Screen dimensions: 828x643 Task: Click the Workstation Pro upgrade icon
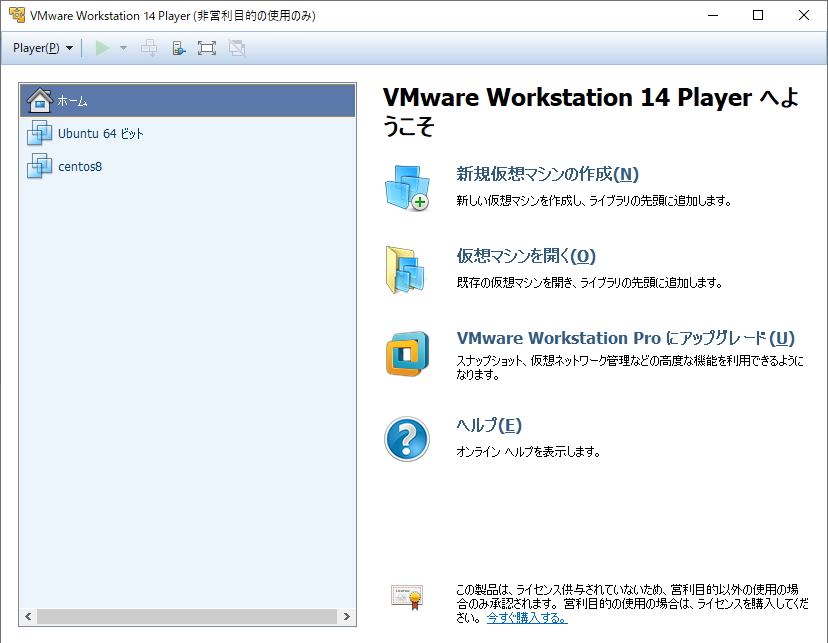[407, 354]
